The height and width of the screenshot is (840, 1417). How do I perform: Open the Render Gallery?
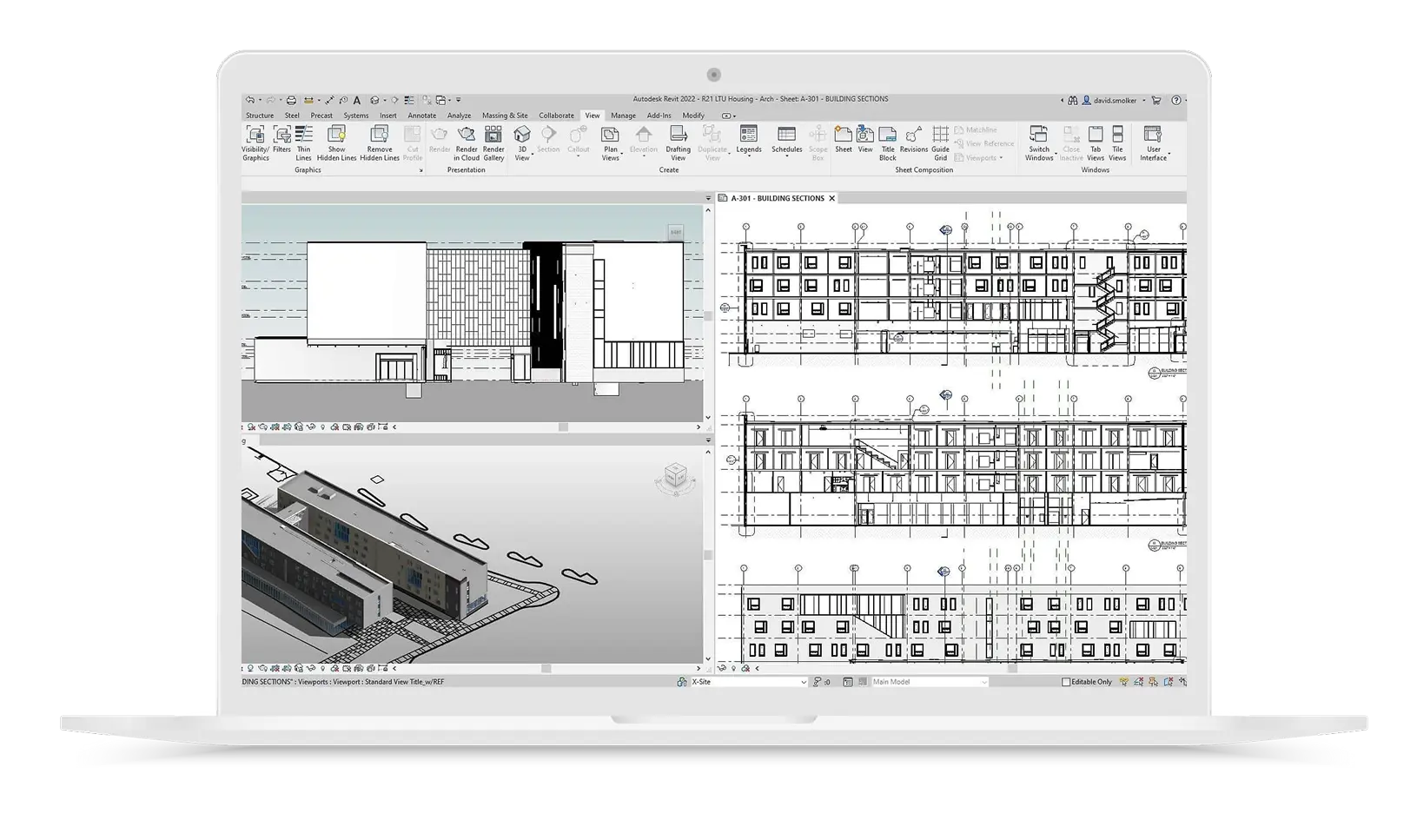click(493, 143)
